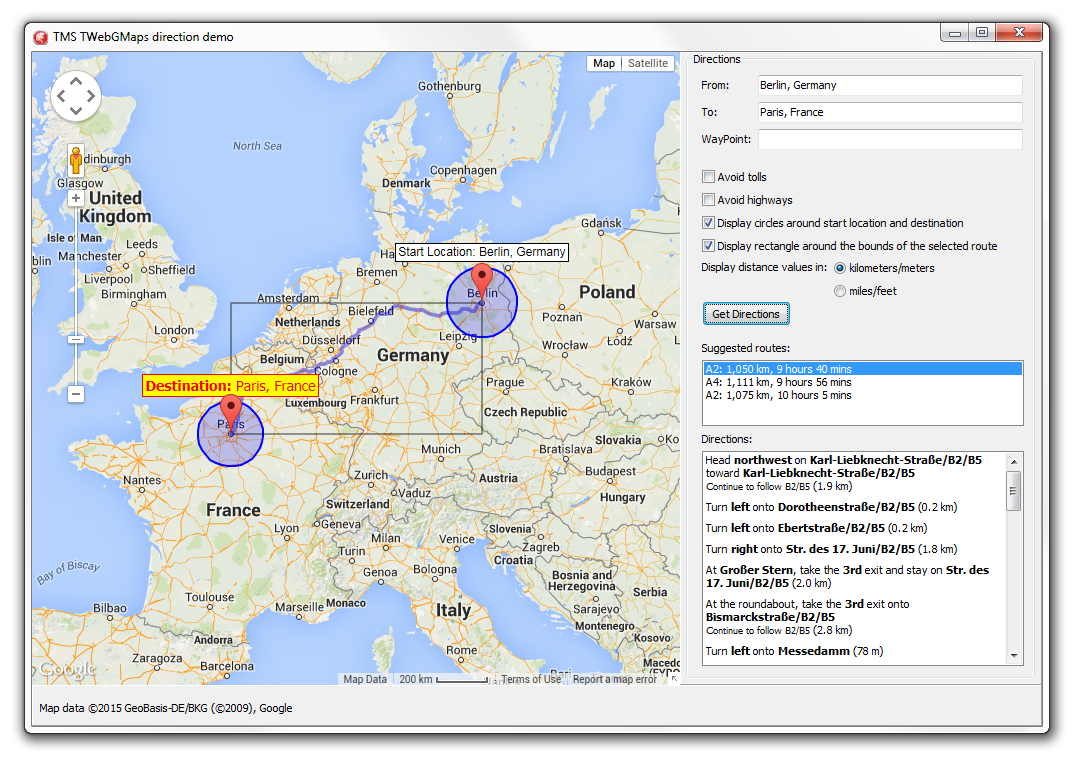Viewport: 1076px width, 759px height.
Task: Click the Start Location: Berlin, Germany label
Action: [482, 252]
